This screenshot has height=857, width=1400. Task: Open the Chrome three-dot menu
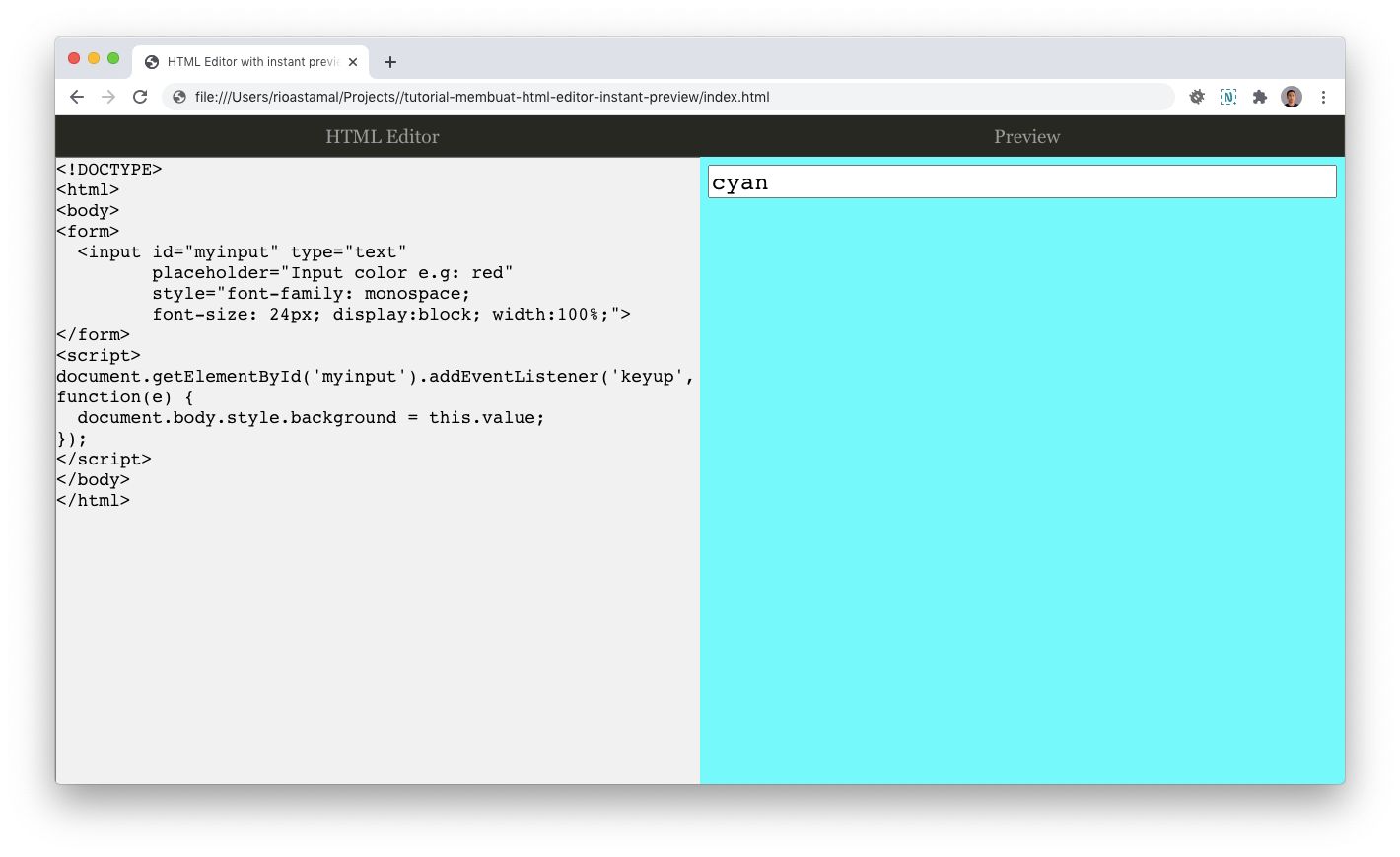point(1323,97)
